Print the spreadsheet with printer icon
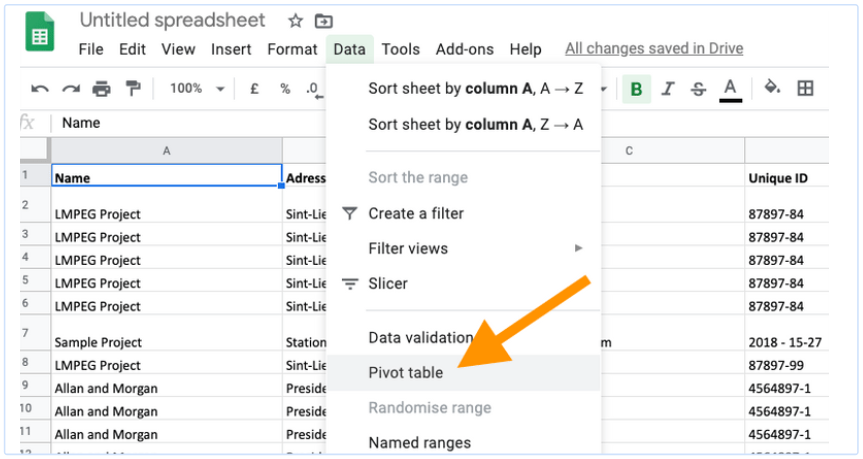 point(101,89)
